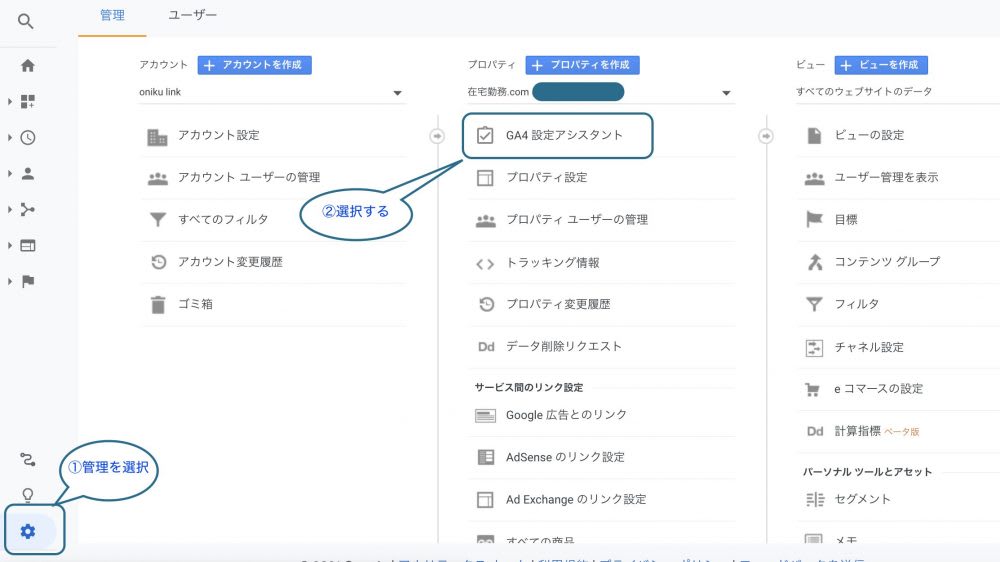Open Behavior reports window icon
Screen dimensions: 1000x562
tap(27, 246)
